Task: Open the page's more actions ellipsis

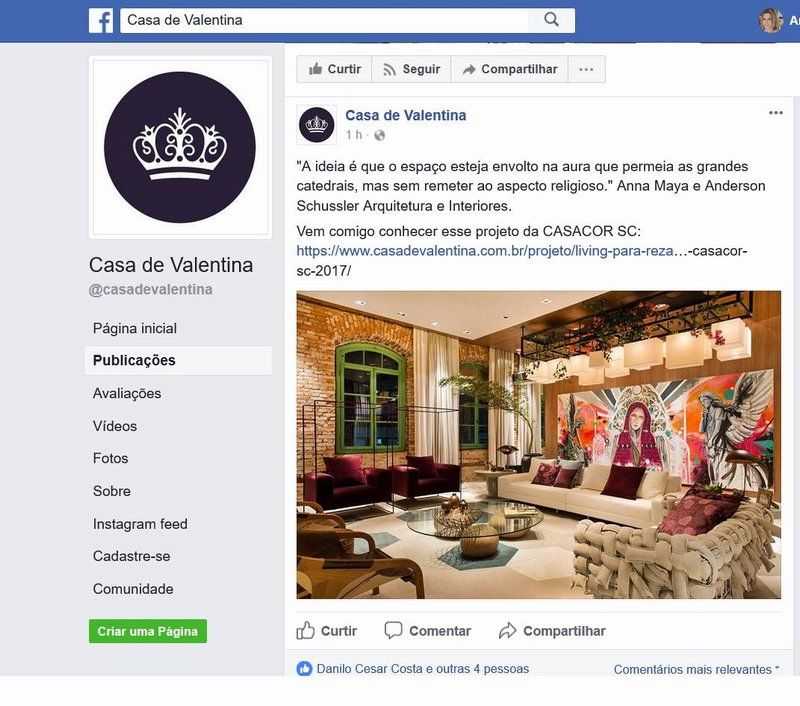Action: (x=586, y=69)
